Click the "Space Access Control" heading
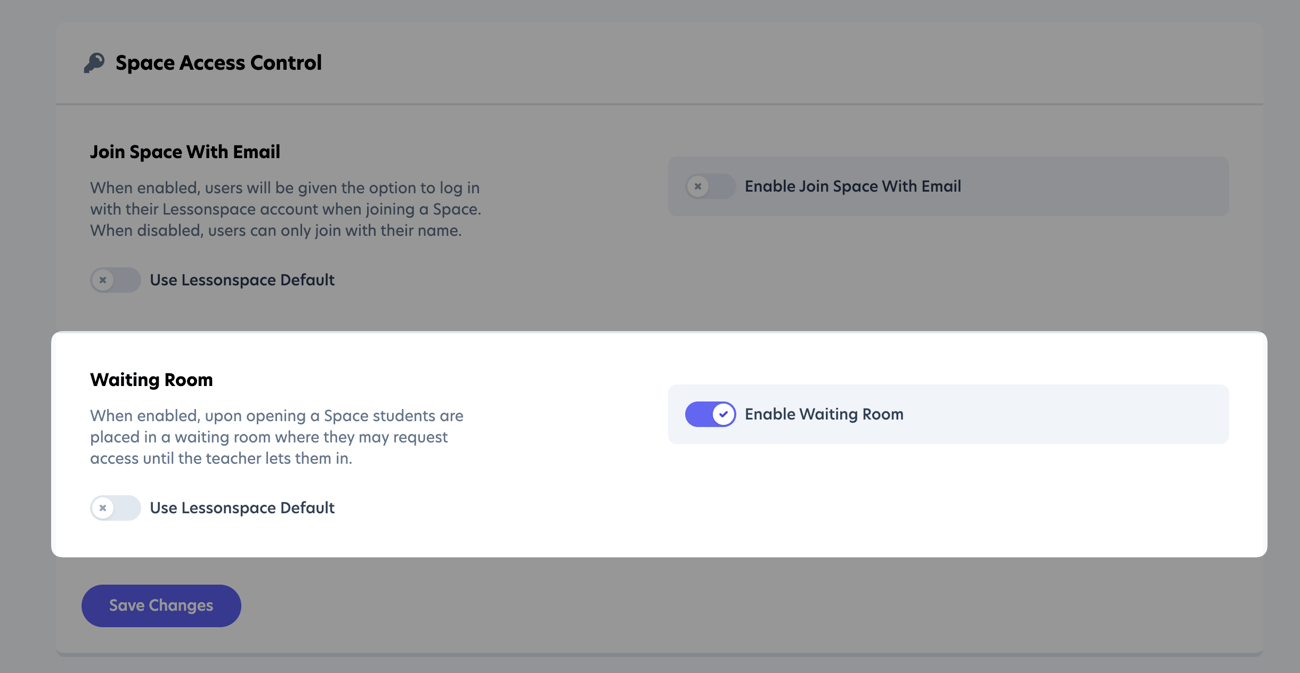The width and height of the screenshot is (1300, 673). (x=218, y=63)
